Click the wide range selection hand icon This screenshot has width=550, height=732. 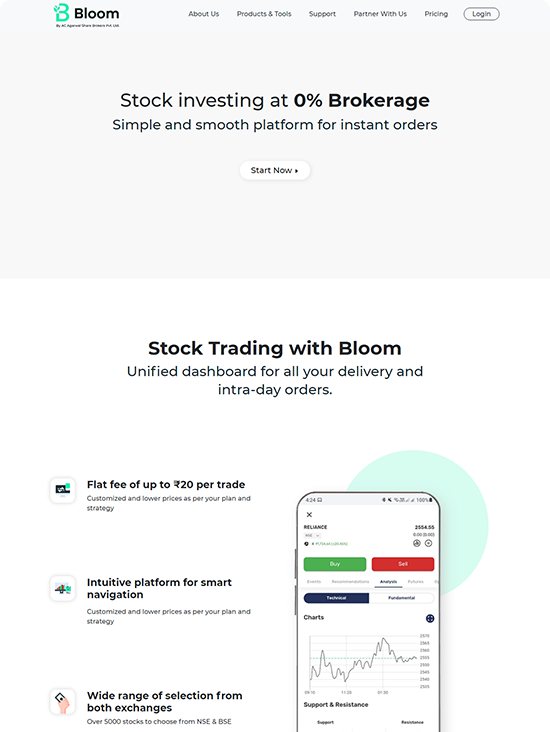click(x=63, y=702)
